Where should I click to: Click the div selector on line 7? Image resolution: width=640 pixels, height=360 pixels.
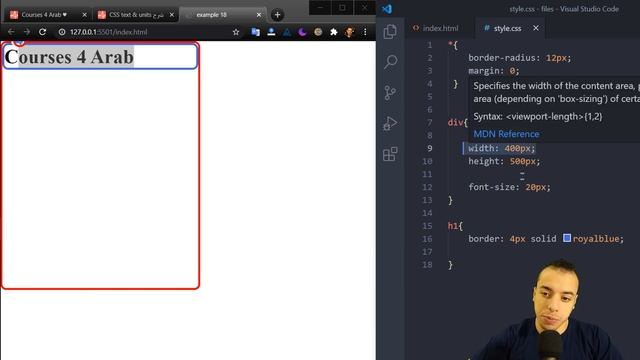coord(455,122)
